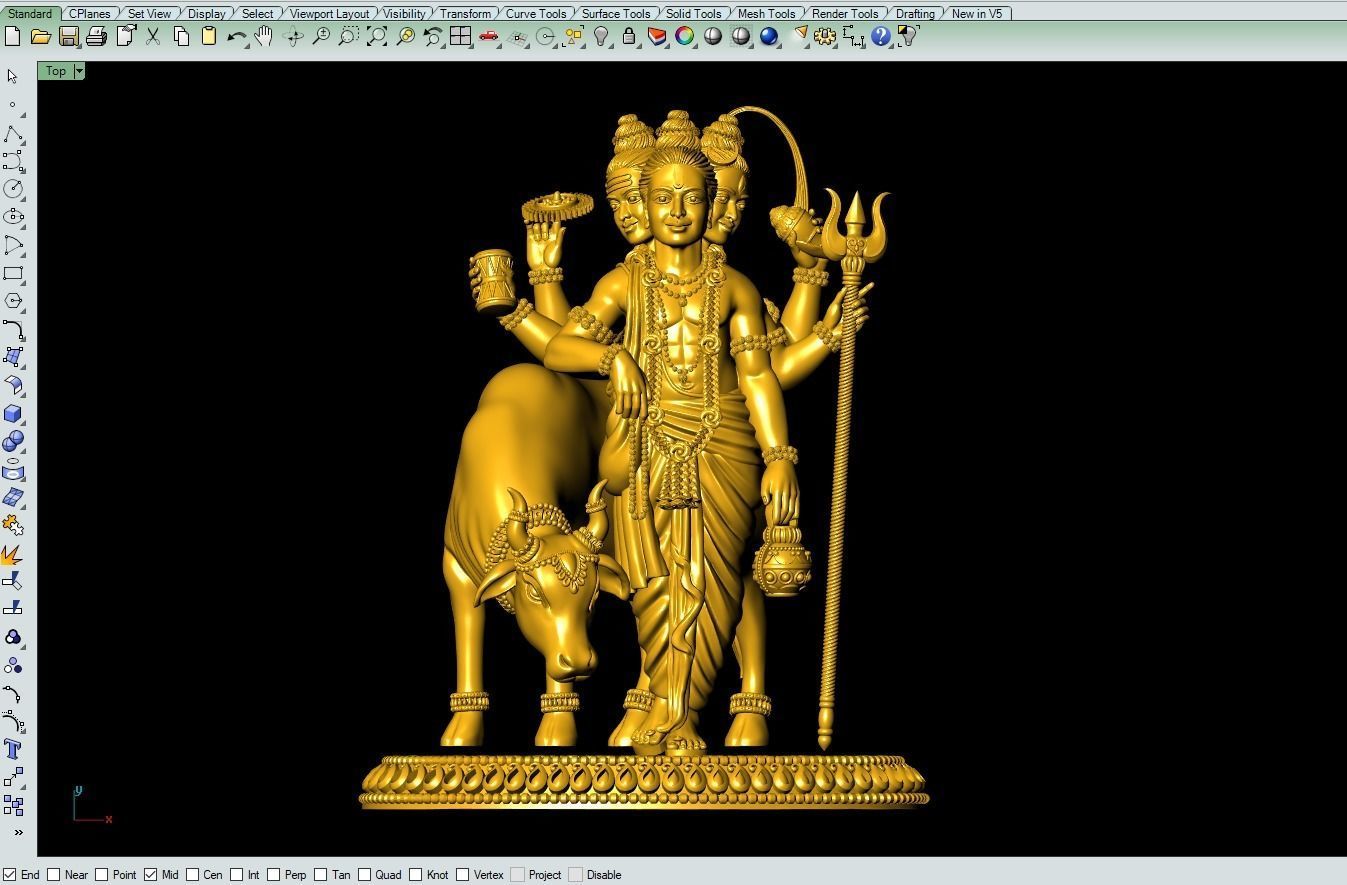Open the New in V5 tab
Screen dimensions: 1347x885
click(x=977, y=14)
